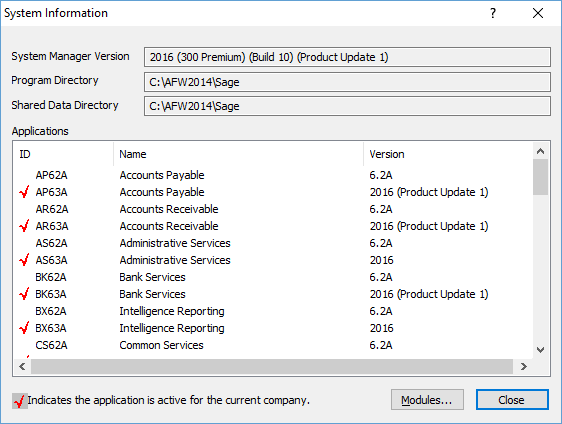The width and height of the screenshot is (562, 424).
Task: Click Intelligence Reporting name in BX62A row
Action: (172, 311)
